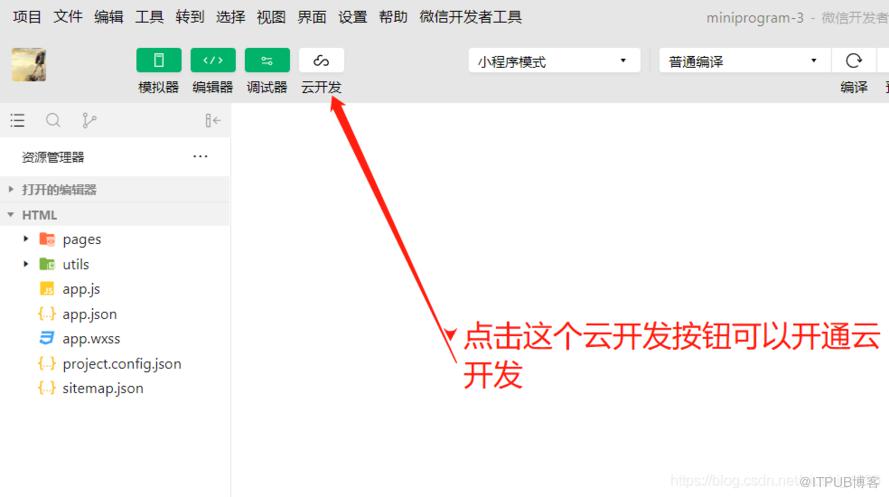Click the sitemap.json braces icon
Screen dimensions: 889x497
point(47,388)
